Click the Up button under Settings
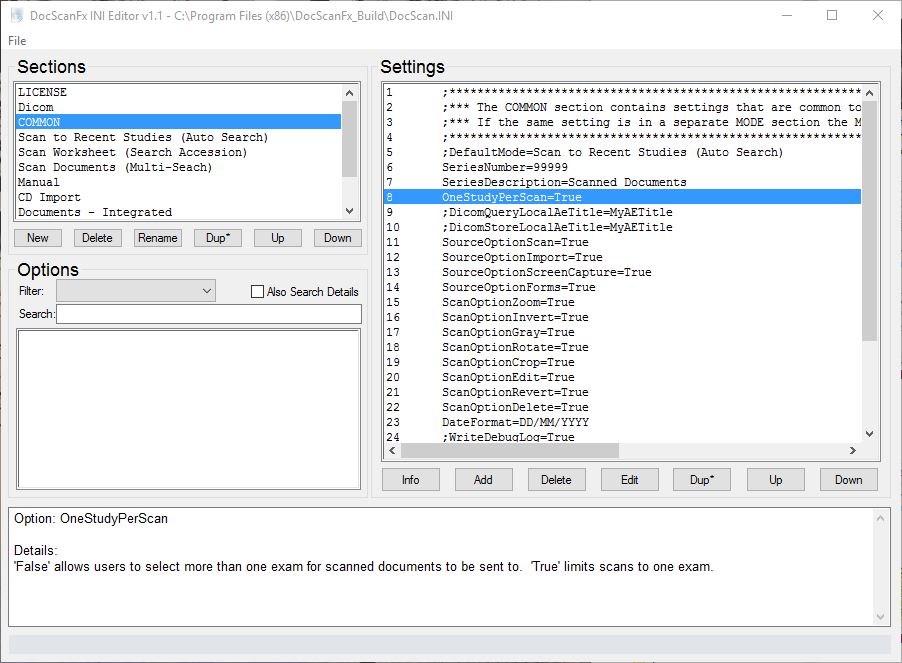The image size is (902, 663). pos(775,480)
